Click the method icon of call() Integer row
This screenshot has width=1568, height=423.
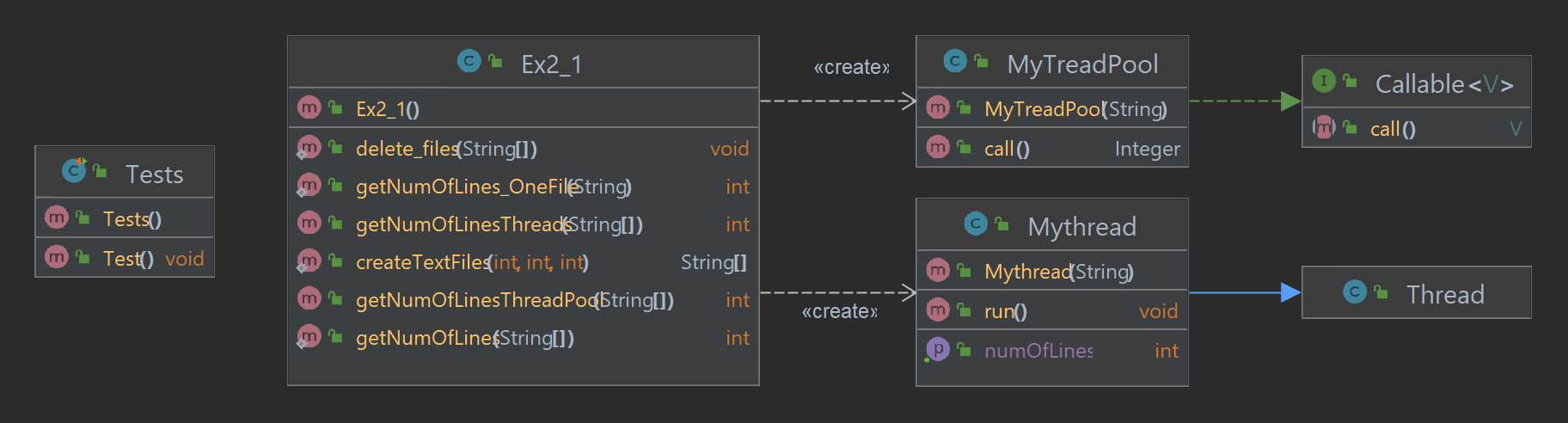click(938, 147)
